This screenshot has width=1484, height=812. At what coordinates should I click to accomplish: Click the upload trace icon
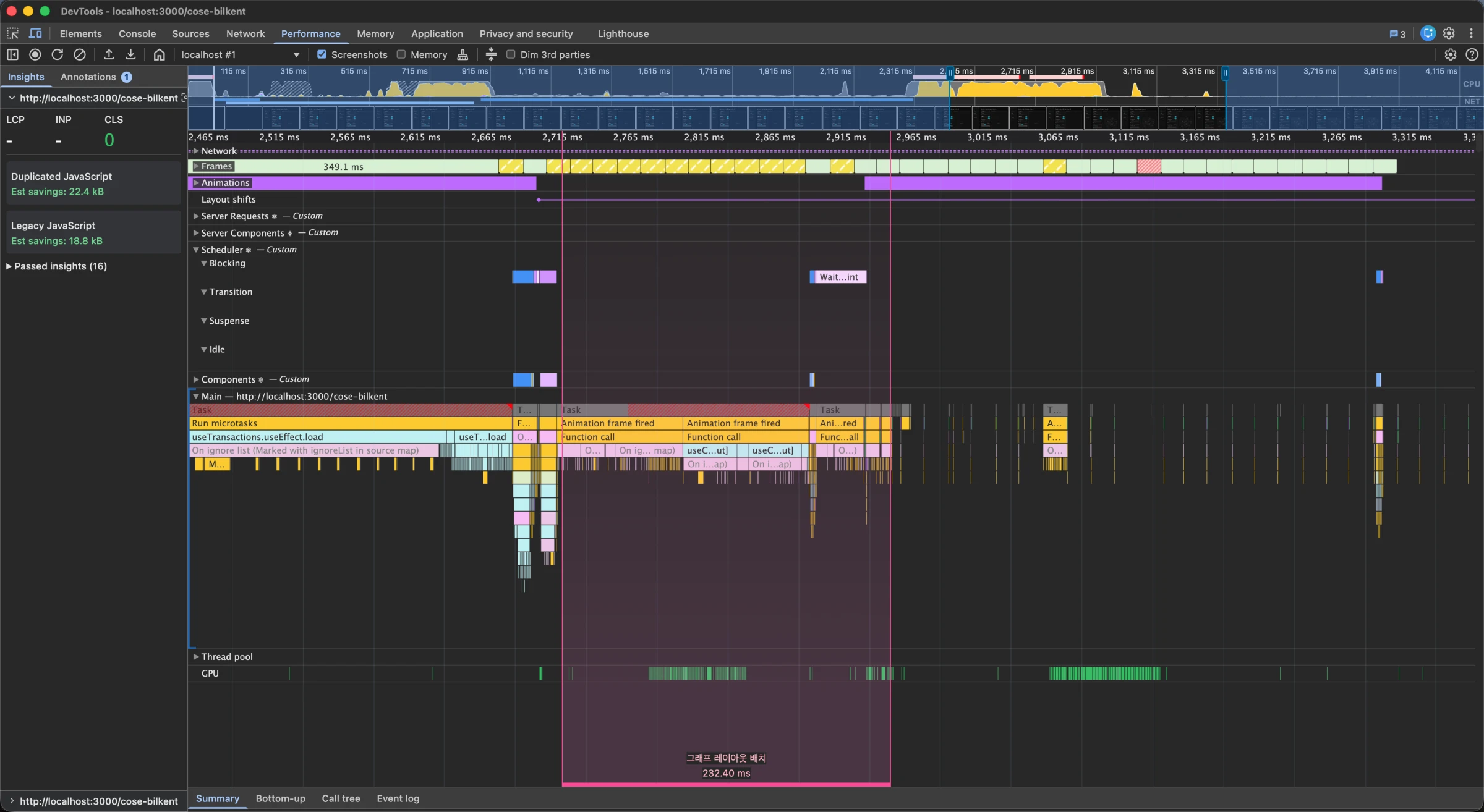109,54
